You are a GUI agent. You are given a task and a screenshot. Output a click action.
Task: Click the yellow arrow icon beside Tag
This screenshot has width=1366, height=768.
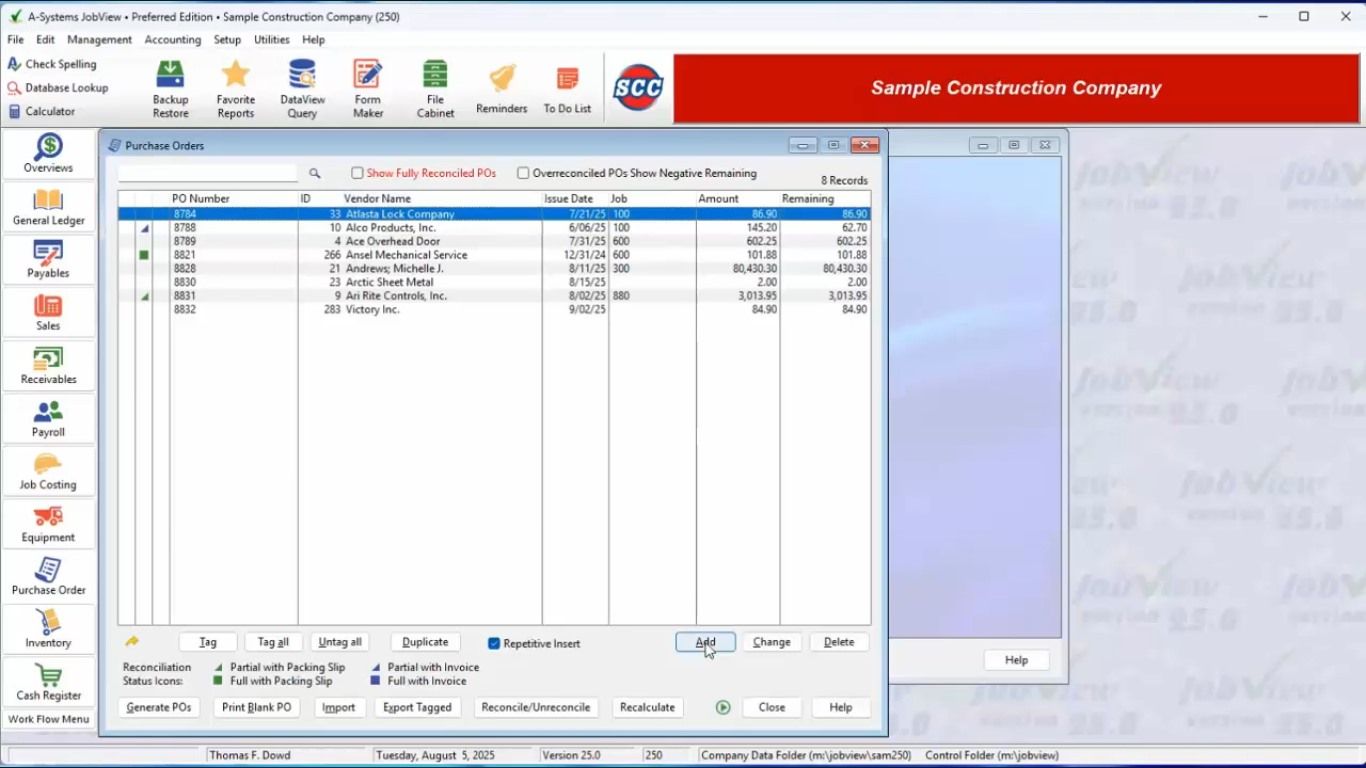point(132,642)
